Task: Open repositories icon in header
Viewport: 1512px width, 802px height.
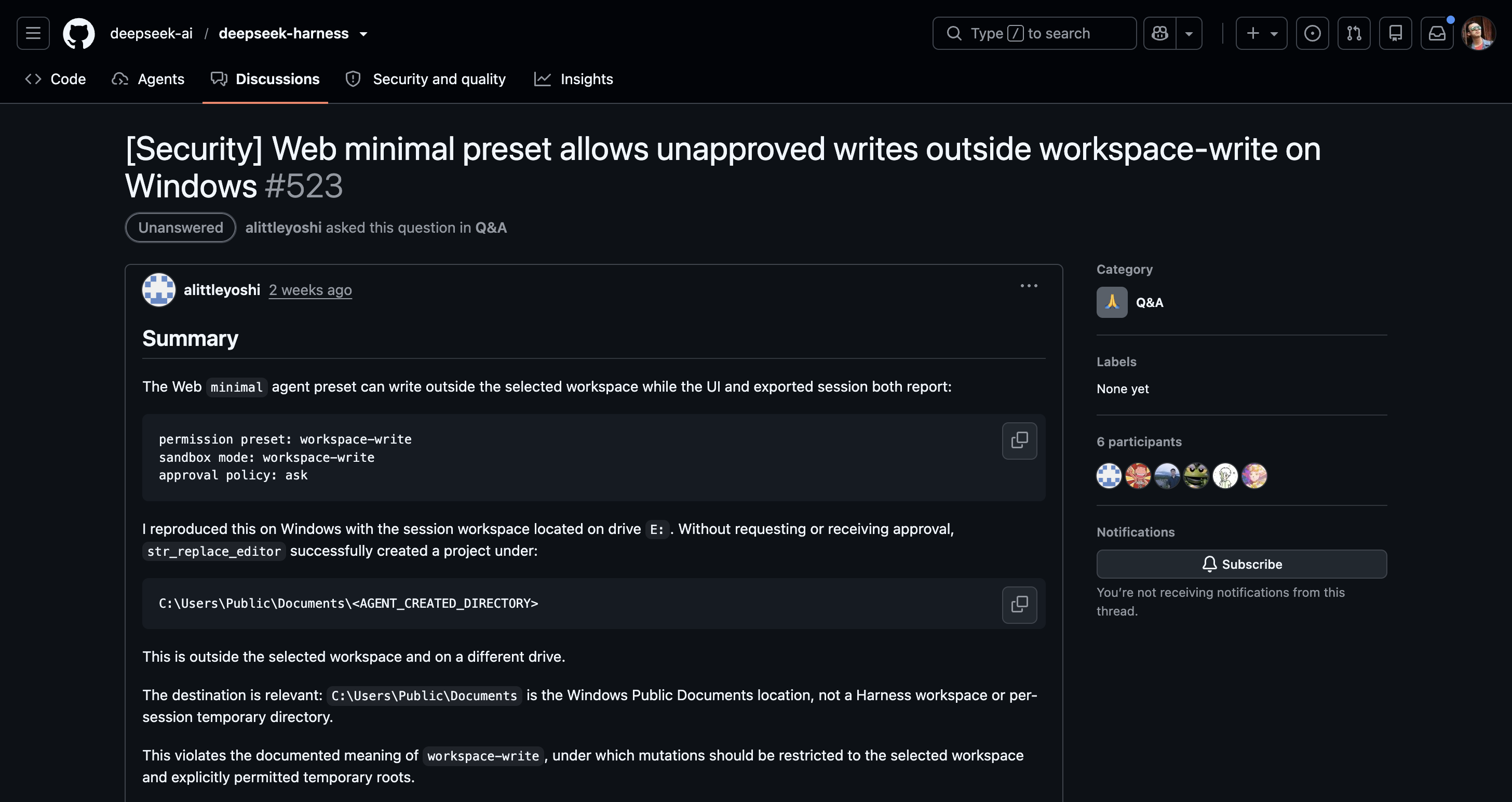Action: [x=1396, y=33]
